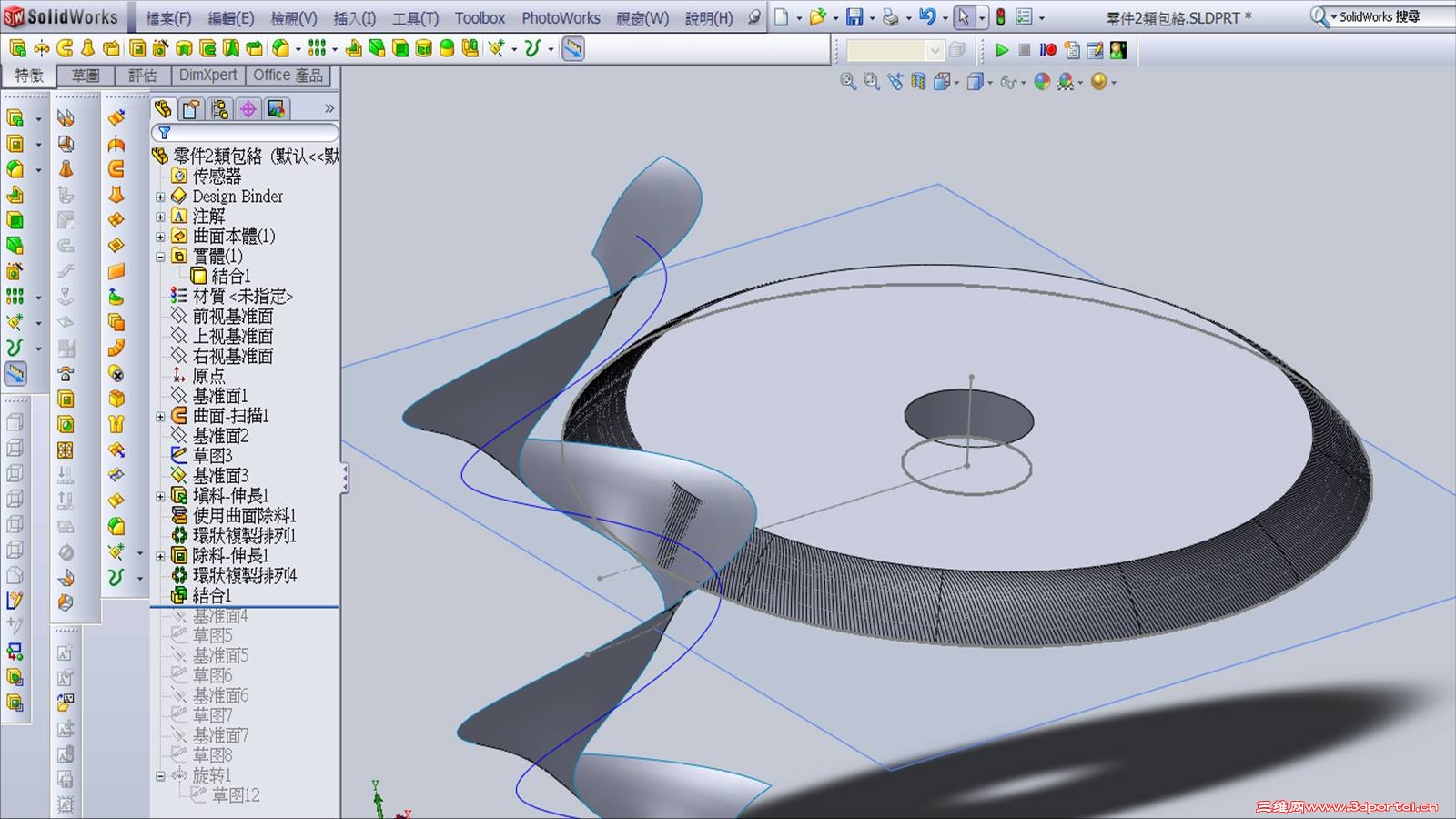Run a macro with the green play button
Screen dimensions: 1456x819
click(x=1002, y=50)
